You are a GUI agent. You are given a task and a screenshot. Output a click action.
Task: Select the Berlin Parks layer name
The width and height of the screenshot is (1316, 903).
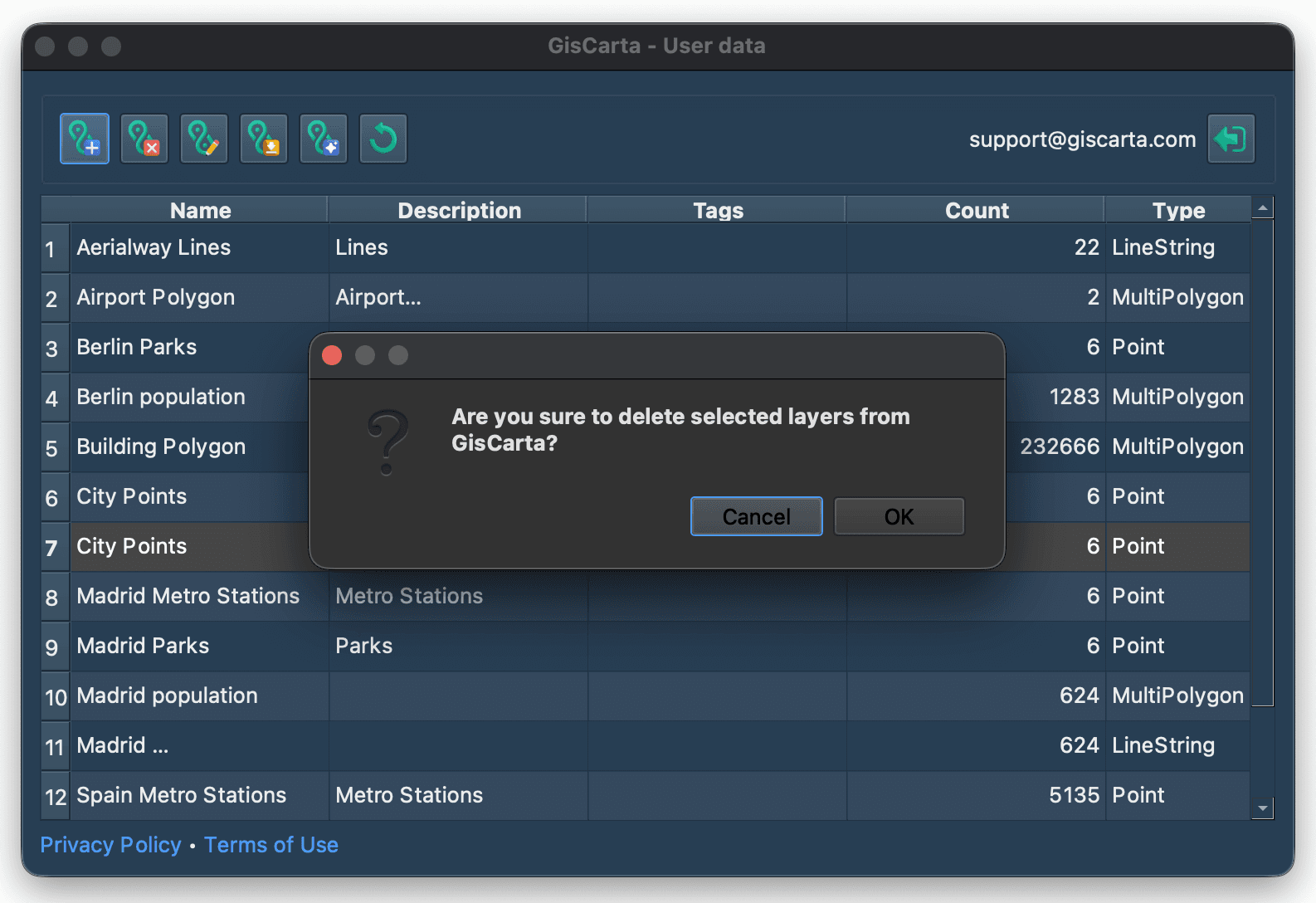coord(136,347)
